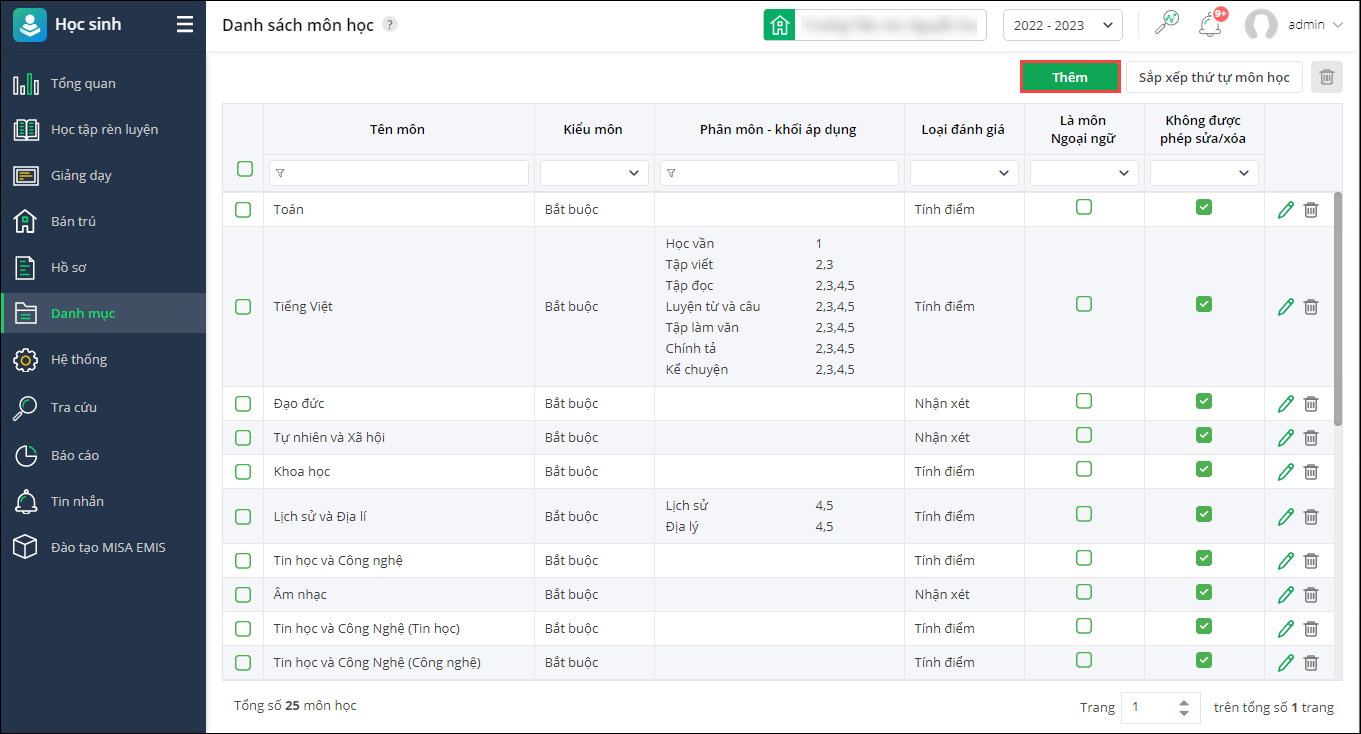Open the help question mark icon

click(x=390, y=24)
